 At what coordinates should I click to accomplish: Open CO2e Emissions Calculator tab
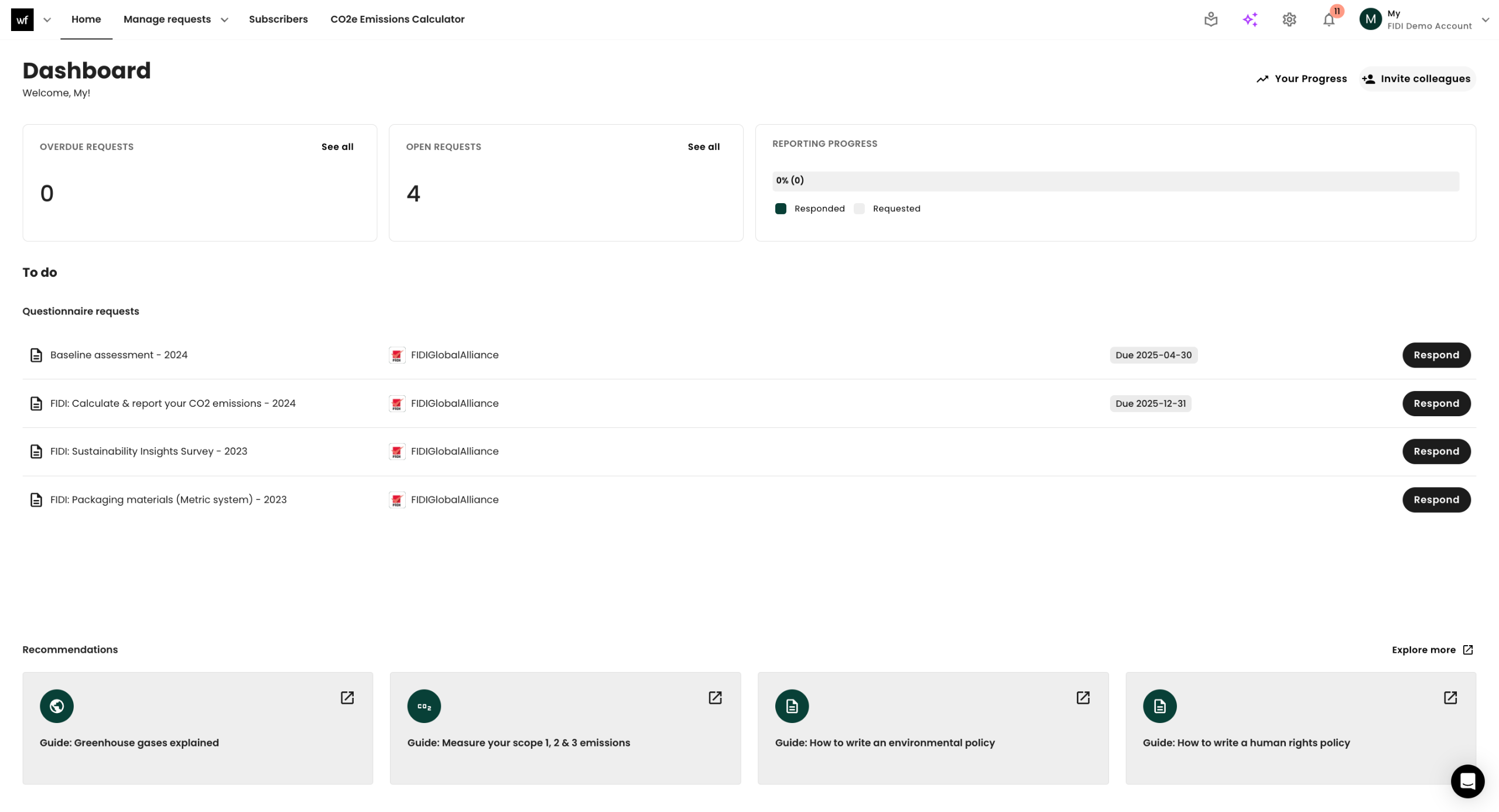(397, 19)
